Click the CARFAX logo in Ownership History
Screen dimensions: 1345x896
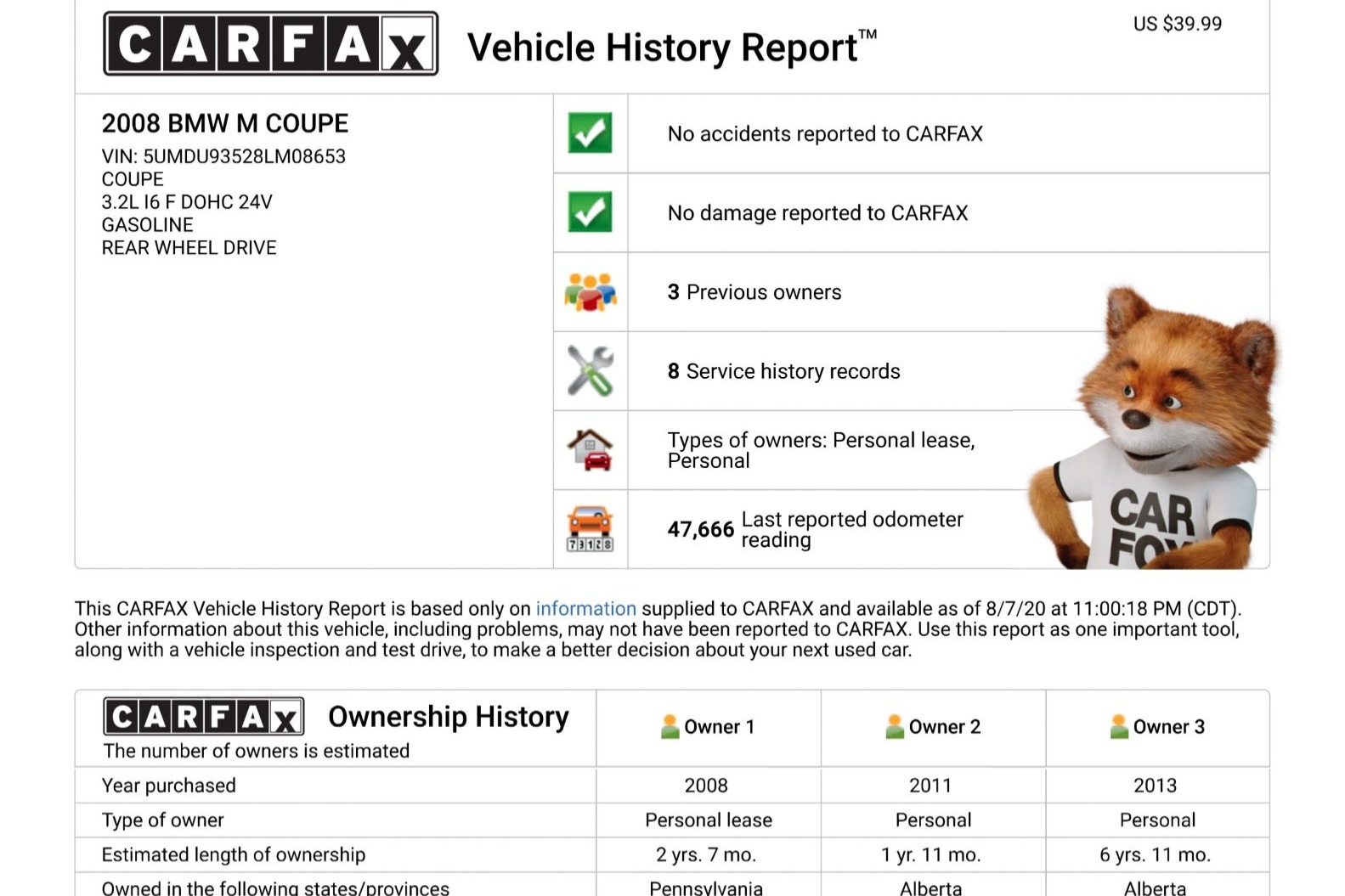point(204,717)
